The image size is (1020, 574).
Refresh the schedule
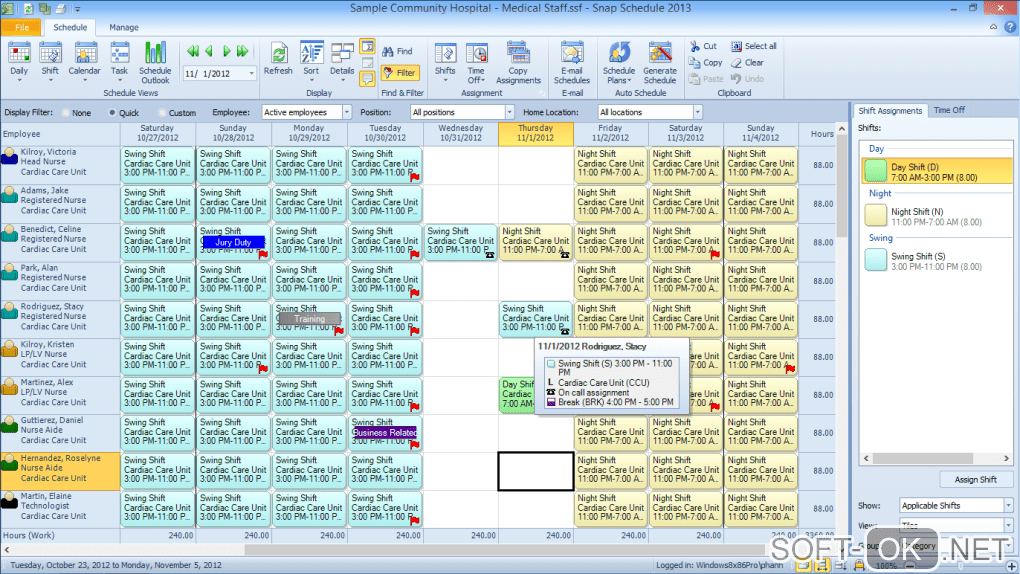pos(278,59)
